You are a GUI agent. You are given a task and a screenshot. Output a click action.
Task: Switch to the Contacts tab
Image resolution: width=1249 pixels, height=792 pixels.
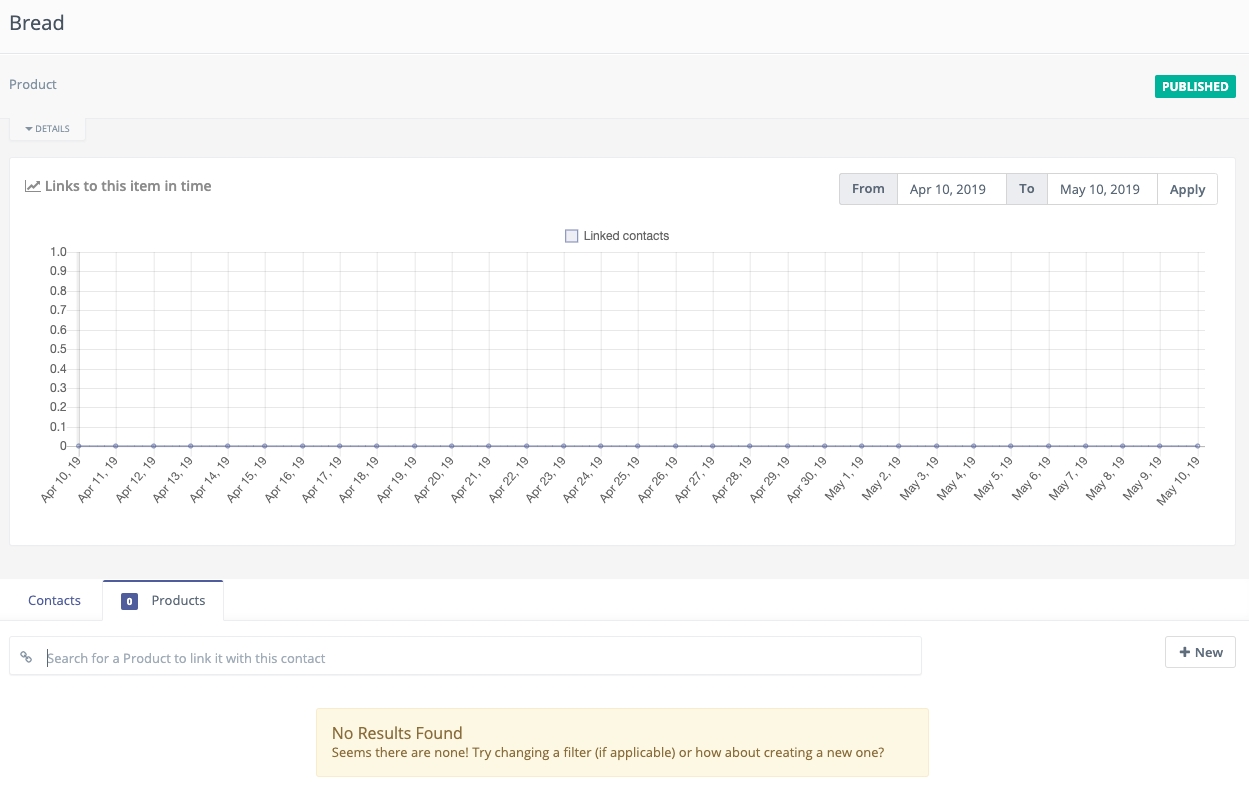pos(54,601)
